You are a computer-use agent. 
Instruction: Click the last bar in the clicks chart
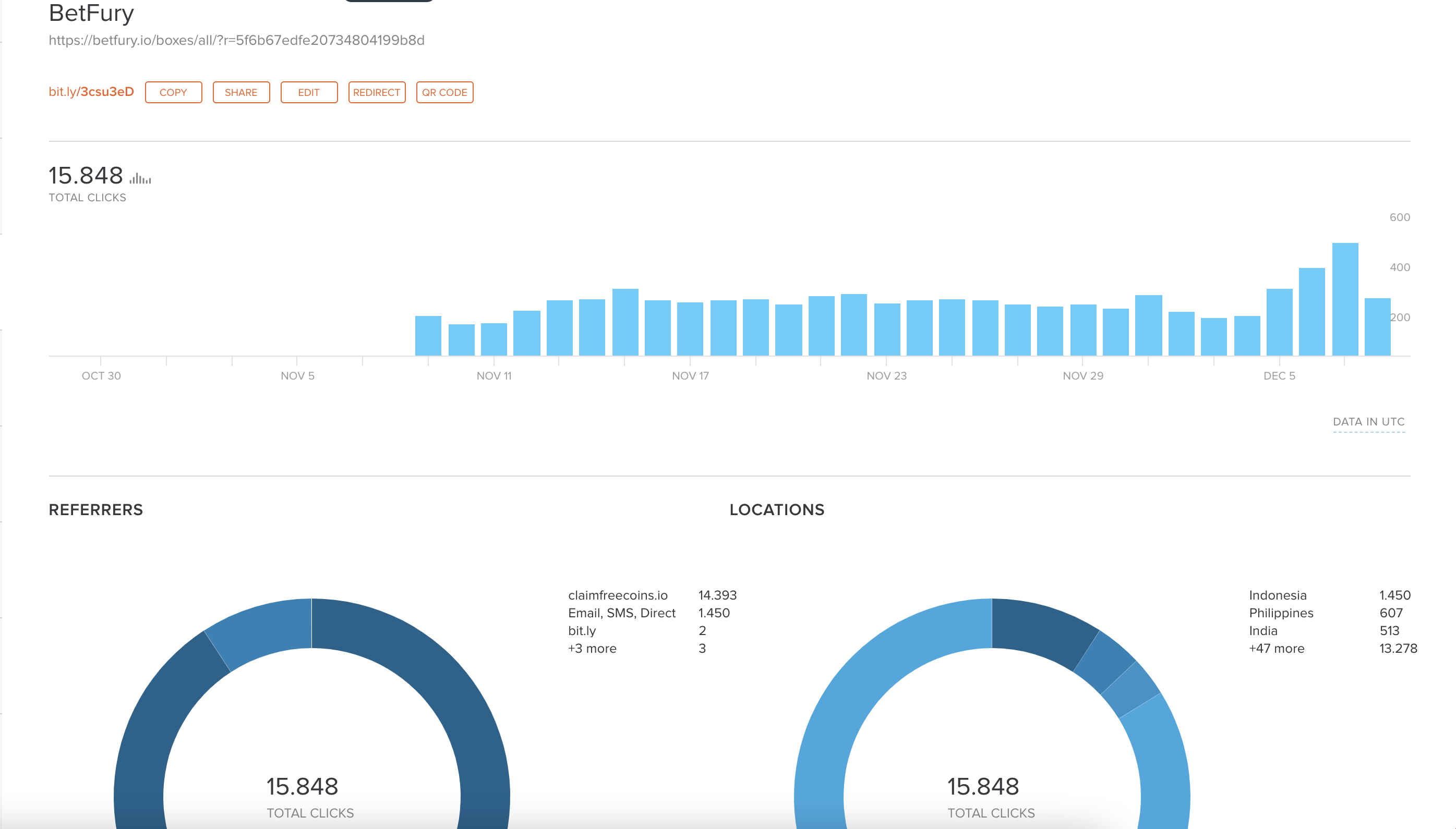tap(1377, 327)
